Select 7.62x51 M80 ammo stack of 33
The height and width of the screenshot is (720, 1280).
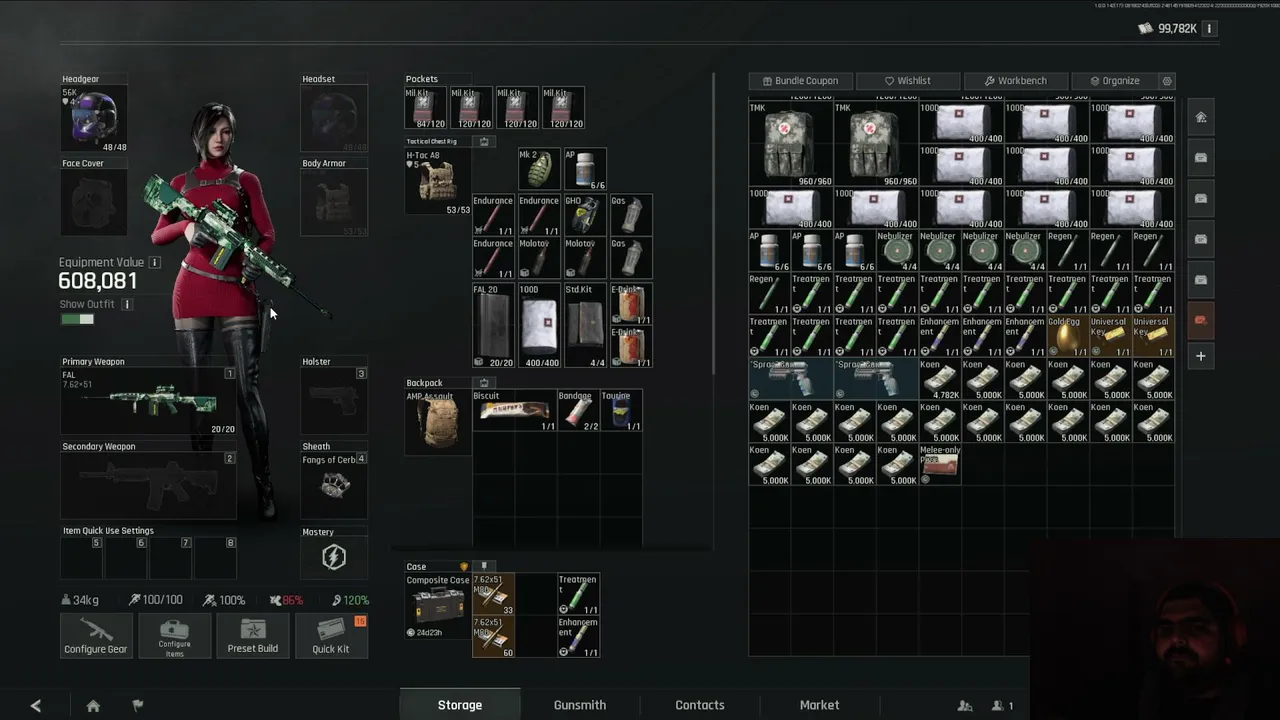pos(493,595)
